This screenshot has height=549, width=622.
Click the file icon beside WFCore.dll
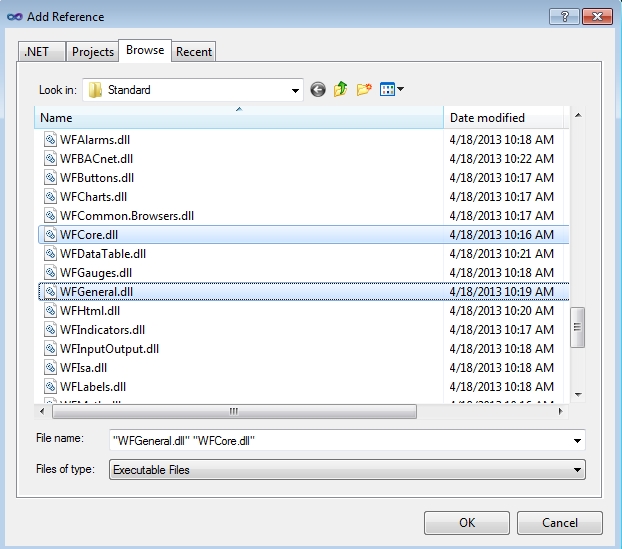click(50, 235)
